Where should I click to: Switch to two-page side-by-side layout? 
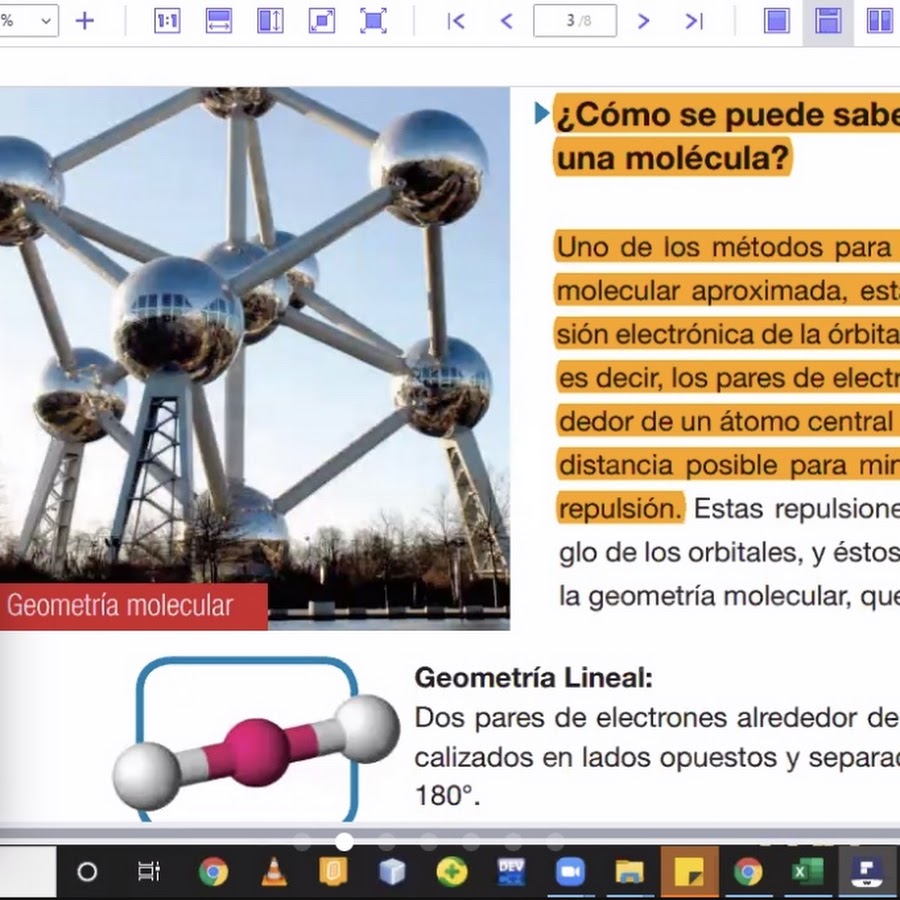pyautogui.click(x=879, y=21)
